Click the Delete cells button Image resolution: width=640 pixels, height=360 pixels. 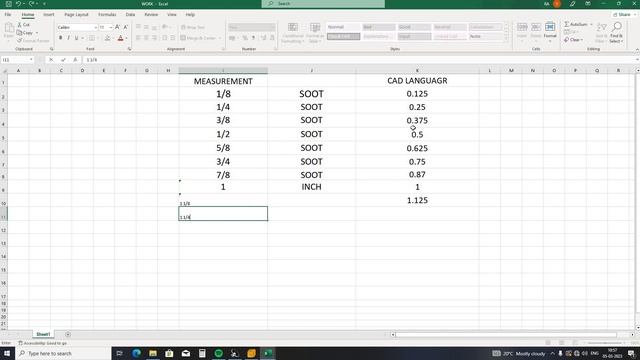click(536, 31)
